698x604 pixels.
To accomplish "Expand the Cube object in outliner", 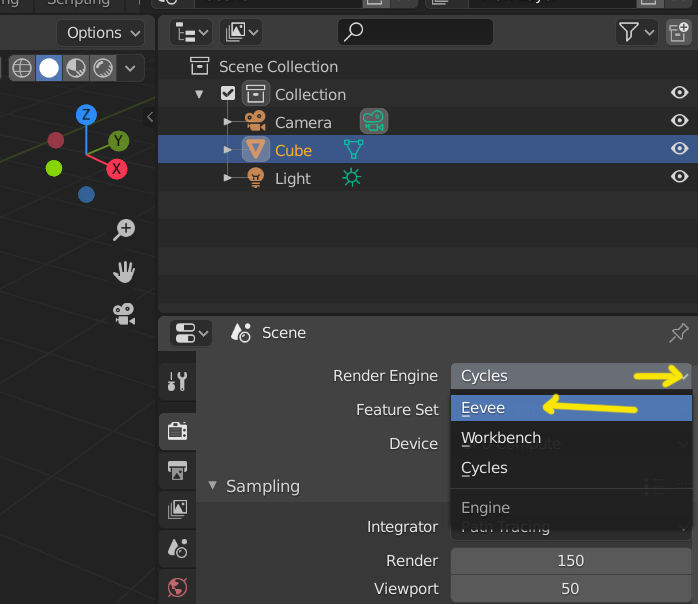I will (x=227, y=150).
